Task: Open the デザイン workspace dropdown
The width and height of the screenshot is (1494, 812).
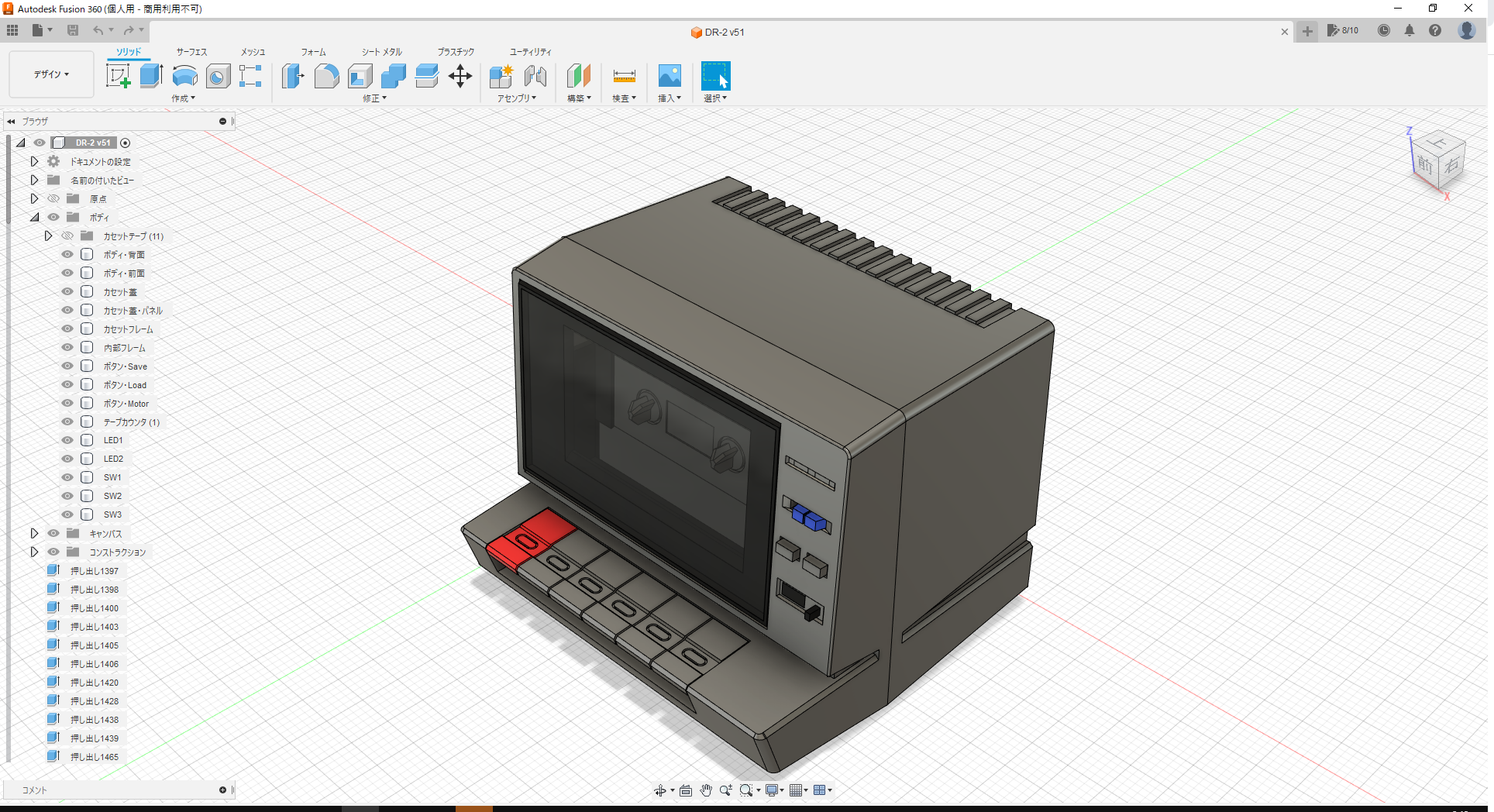Action: (50, 74)
